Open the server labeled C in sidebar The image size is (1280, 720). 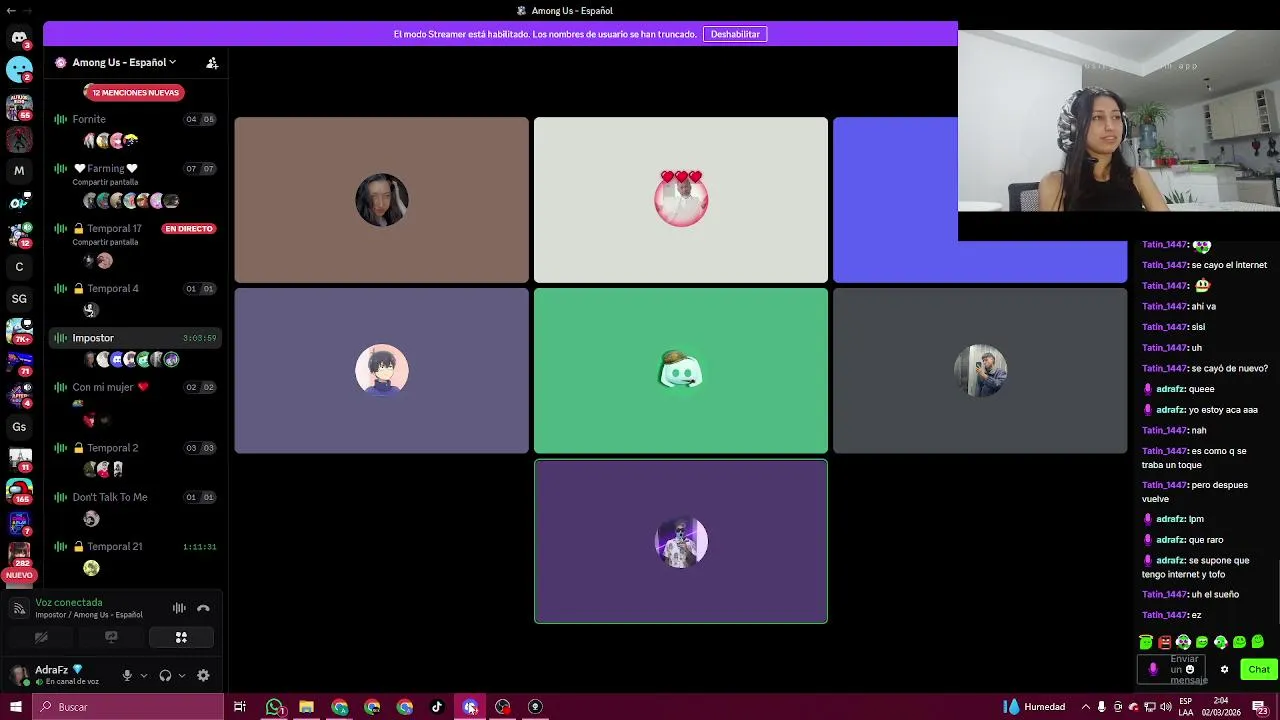click(x=19, y=267)
